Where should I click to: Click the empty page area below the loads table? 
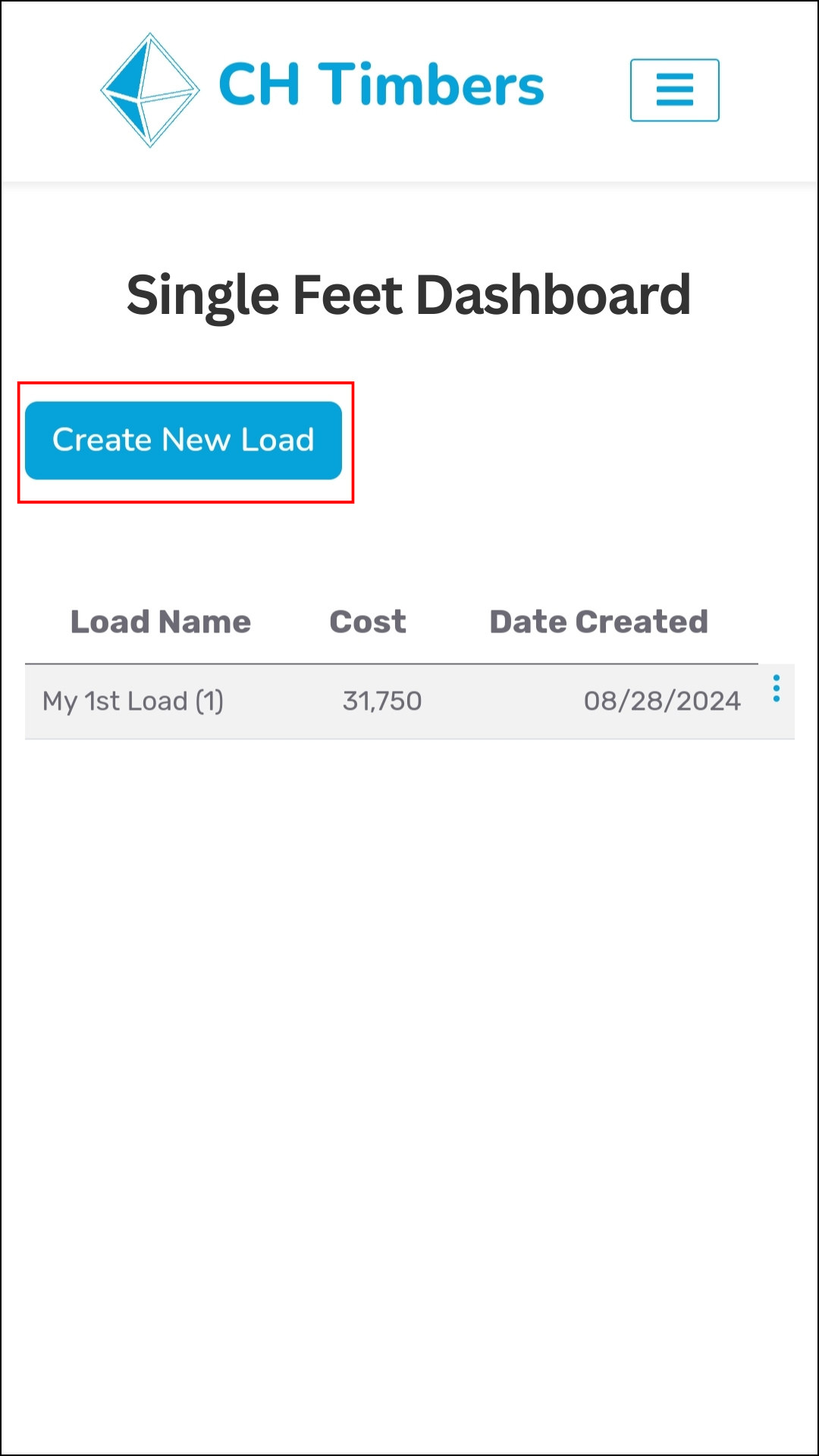tap(409, 1062)
